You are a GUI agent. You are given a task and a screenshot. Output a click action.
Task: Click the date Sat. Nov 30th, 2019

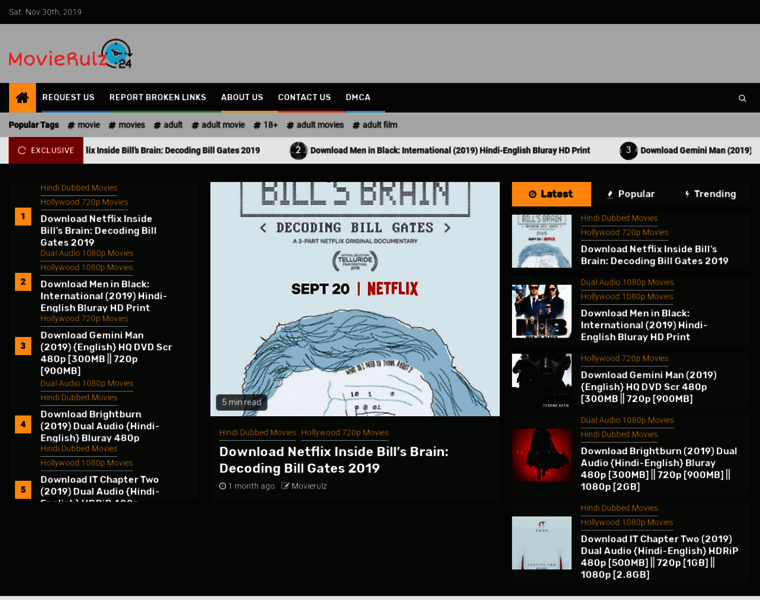45,12
